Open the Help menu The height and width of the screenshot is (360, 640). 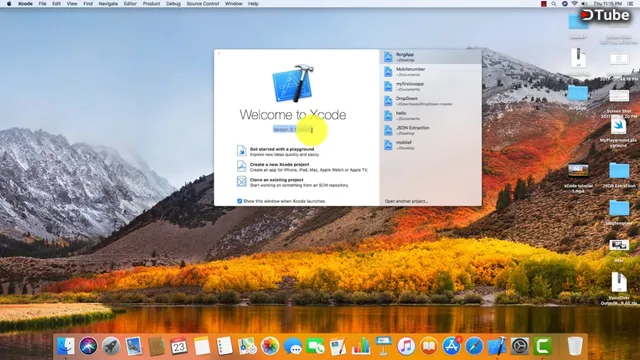click(x=253, y=4)
